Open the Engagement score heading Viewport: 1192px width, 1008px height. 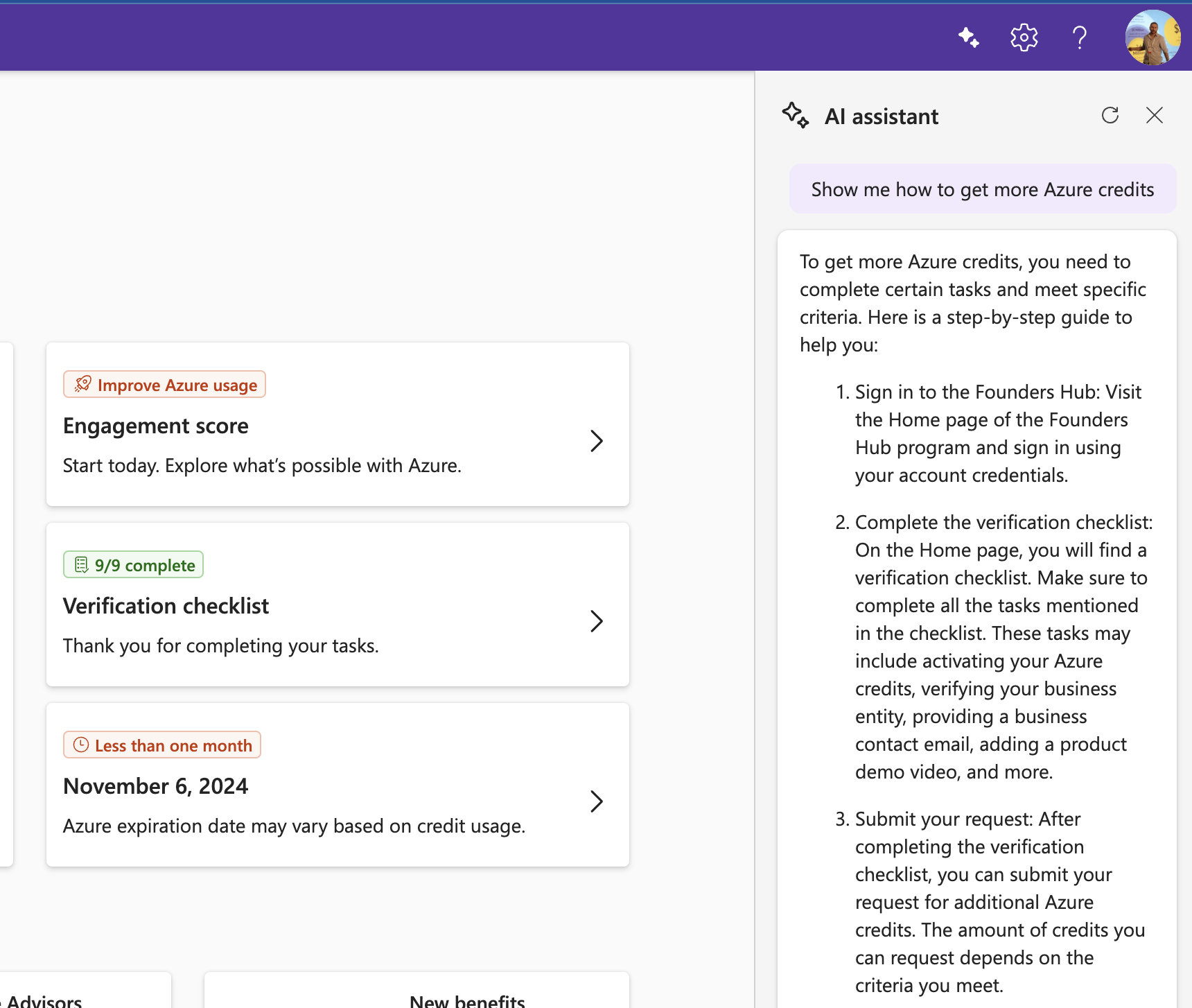[156, 426]
